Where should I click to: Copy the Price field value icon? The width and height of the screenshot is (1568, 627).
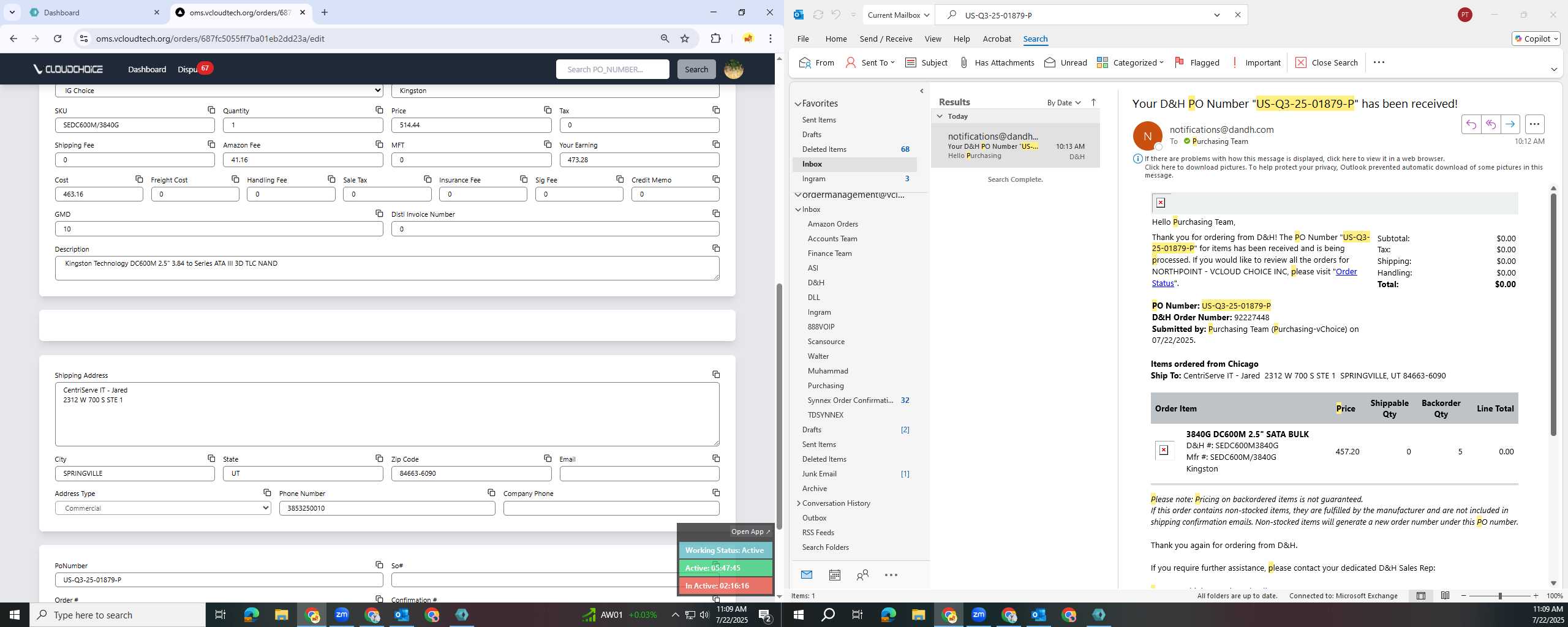[548, 110]
